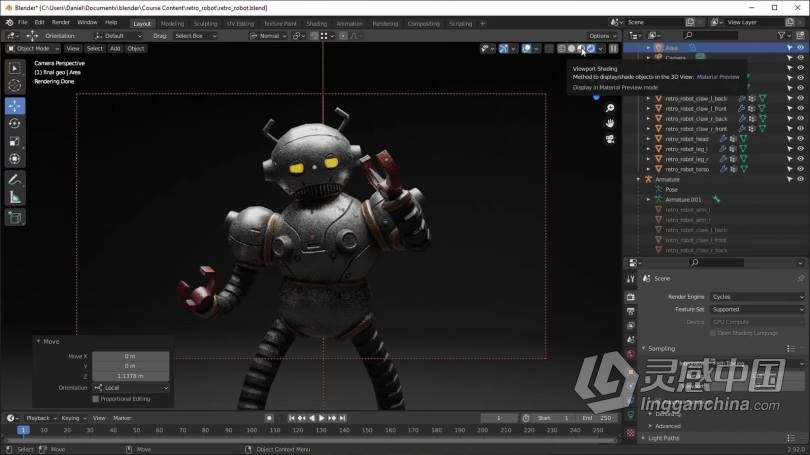810x455 pixels.
Task: Pause viewport render preview
Action: click(x=613, y=49)
